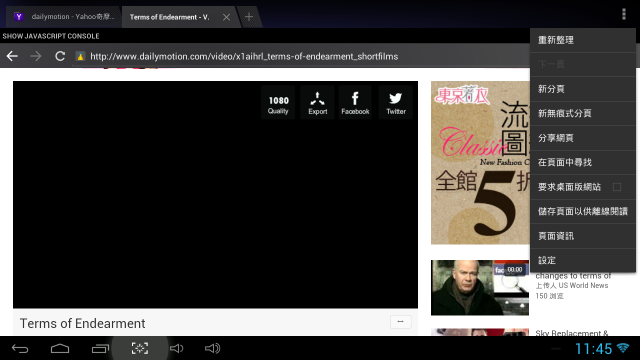Image resolution: width=640 pixels, height=360 pixels.
Task: Open the US World News video thumbnail
Action: pos(480,288)
